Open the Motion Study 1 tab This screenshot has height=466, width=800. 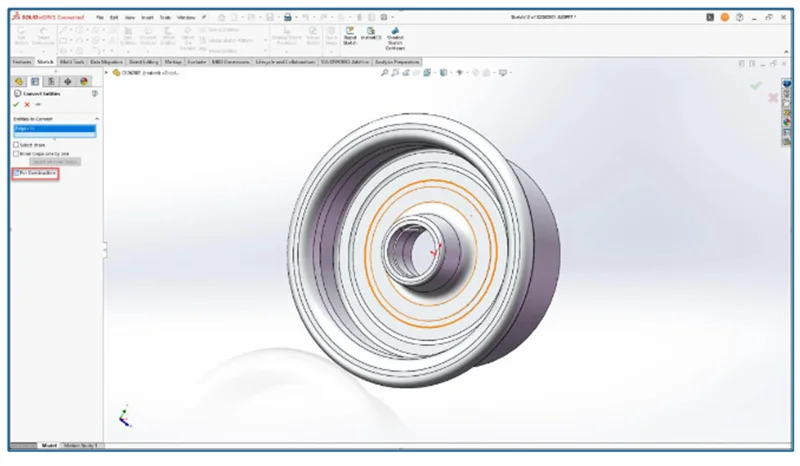point(82,445)
